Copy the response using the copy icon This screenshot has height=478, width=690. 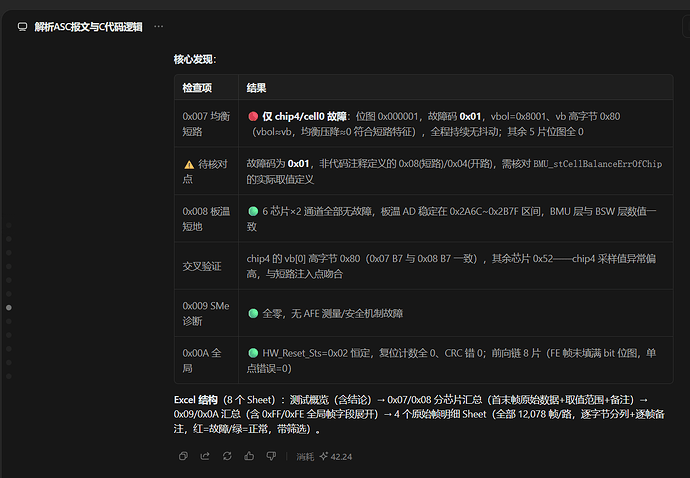[x=183, y=456]
